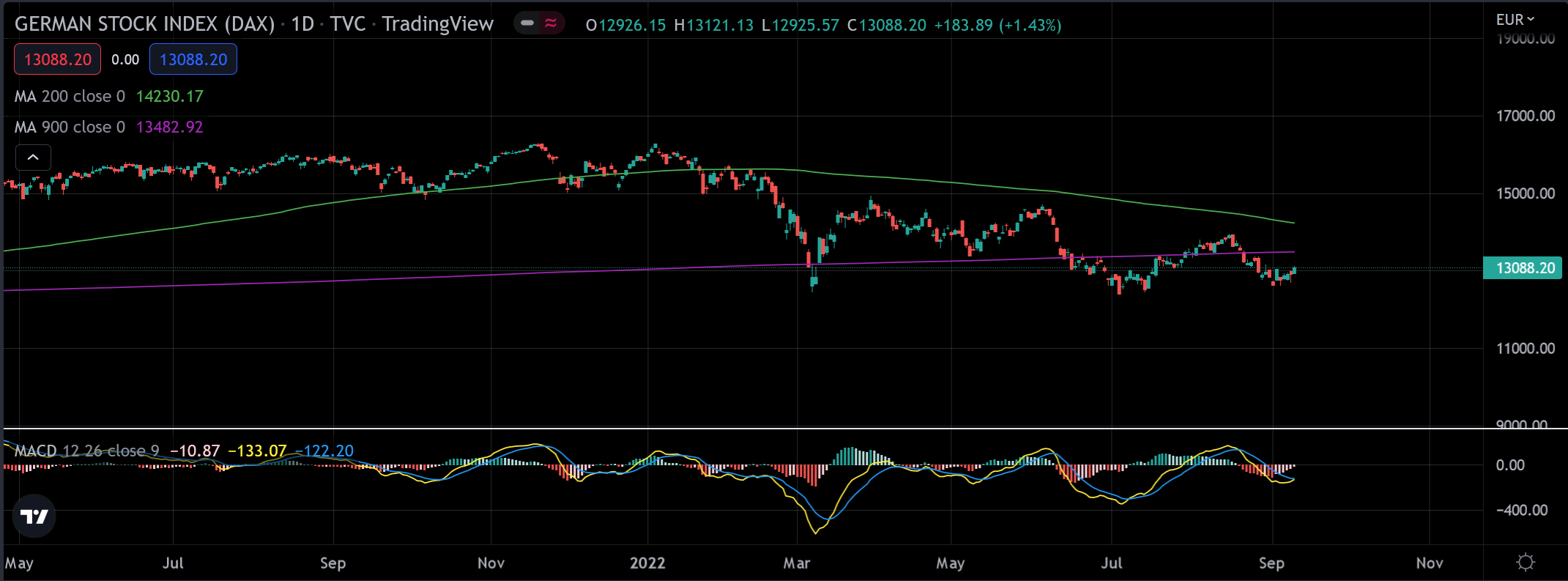Click the Nov label at far right of time axis

coord(1430,563)
